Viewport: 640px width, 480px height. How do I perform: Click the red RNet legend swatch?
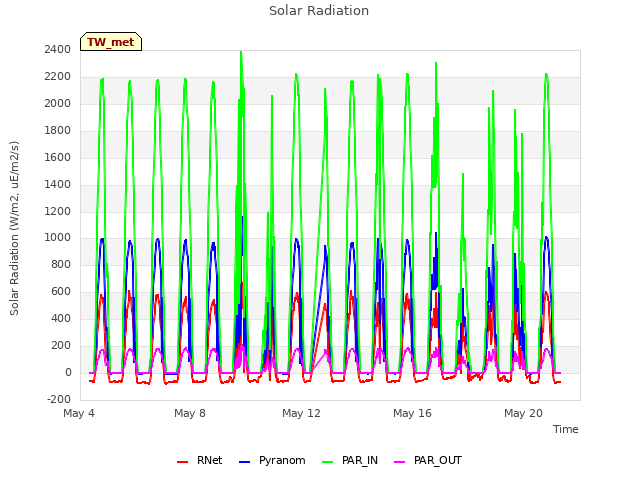182,462
